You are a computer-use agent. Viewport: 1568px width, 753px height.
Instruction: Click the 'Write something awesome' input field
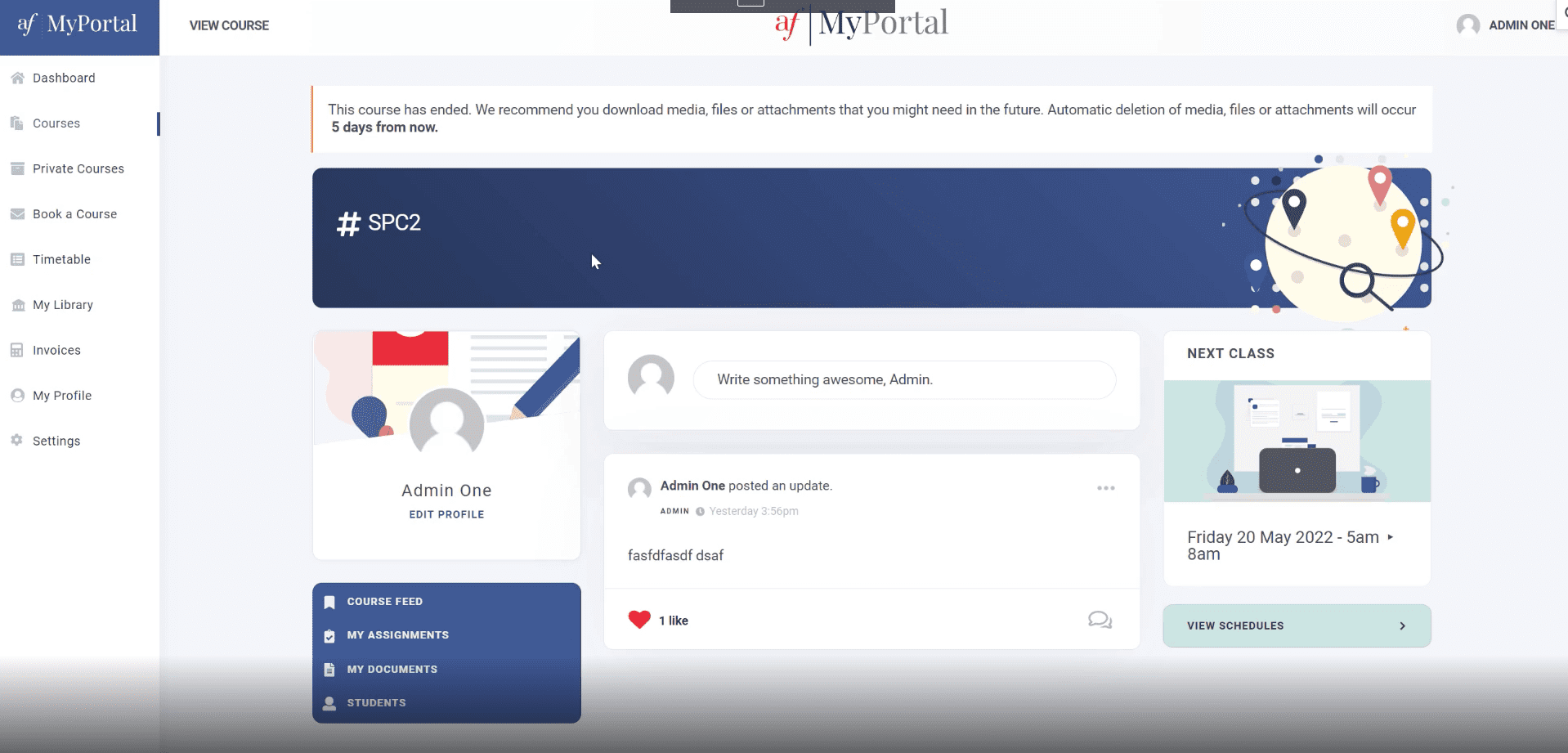(x=903, y=380)
